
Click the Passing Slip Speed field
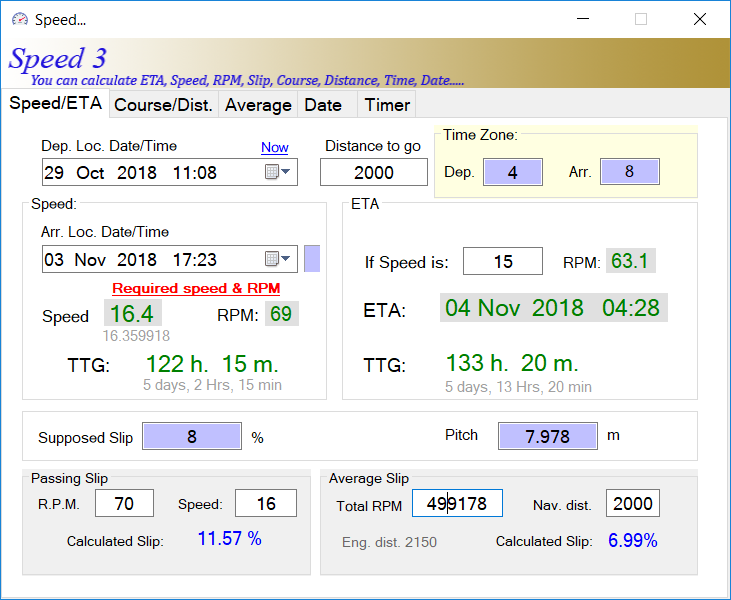[x=266, y=503]
